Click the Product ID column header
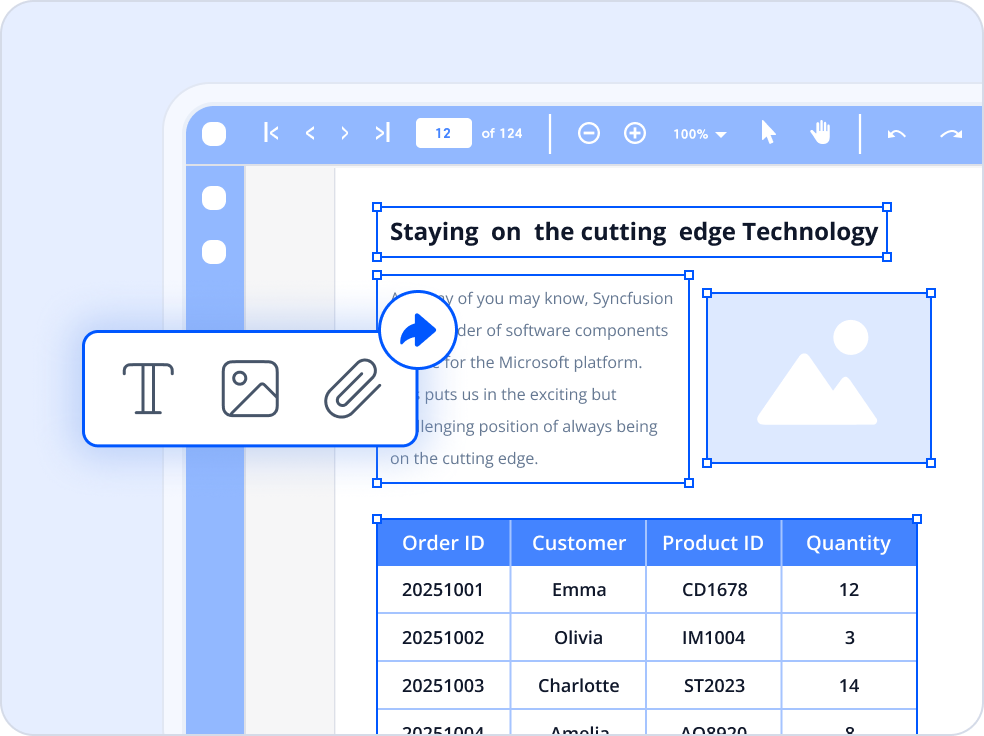This screenshot has height=736, width=984. (714, 543)
